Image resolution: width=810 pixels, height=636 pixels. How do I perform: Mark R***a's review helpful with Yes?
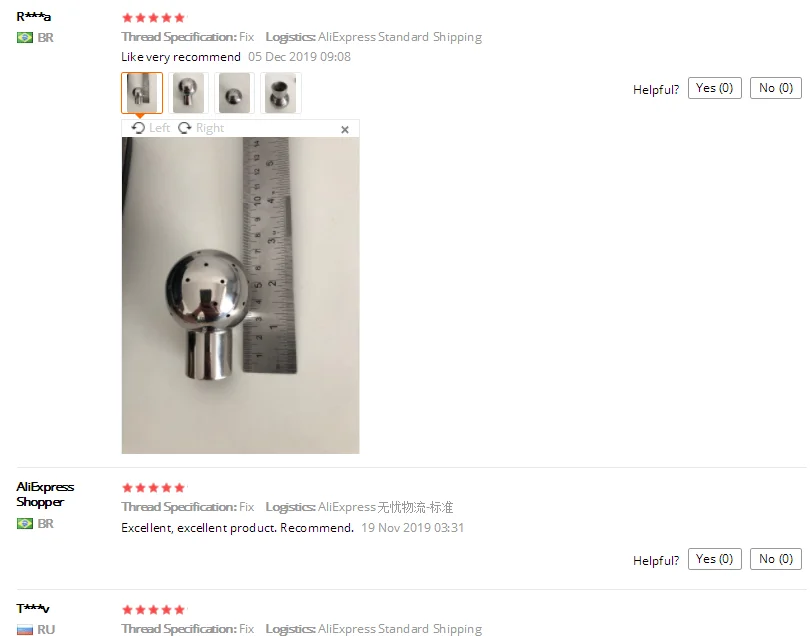[x=714, y=88]
